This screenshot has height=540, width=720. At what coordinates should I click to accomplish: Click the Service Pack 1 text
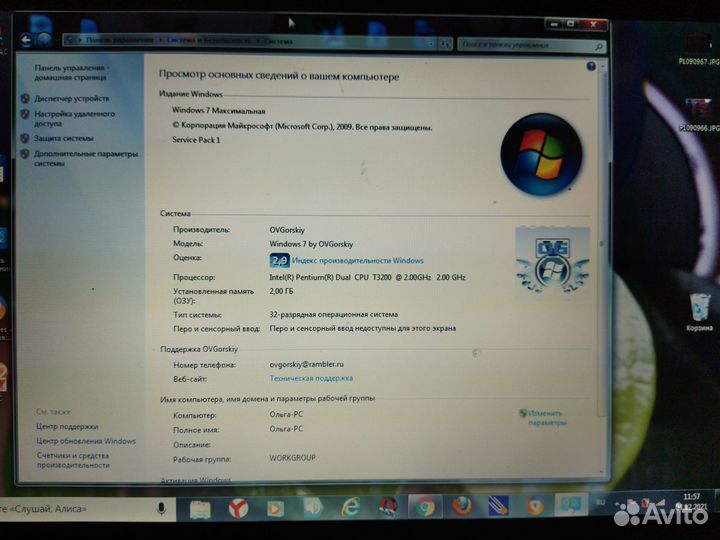197,140
